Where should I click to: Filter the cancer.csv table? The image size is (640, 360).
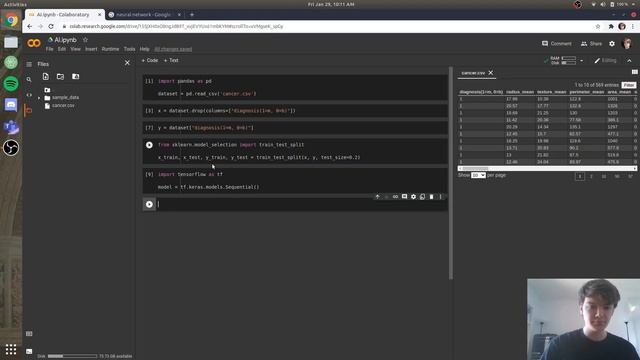click(x=629, y=85)
